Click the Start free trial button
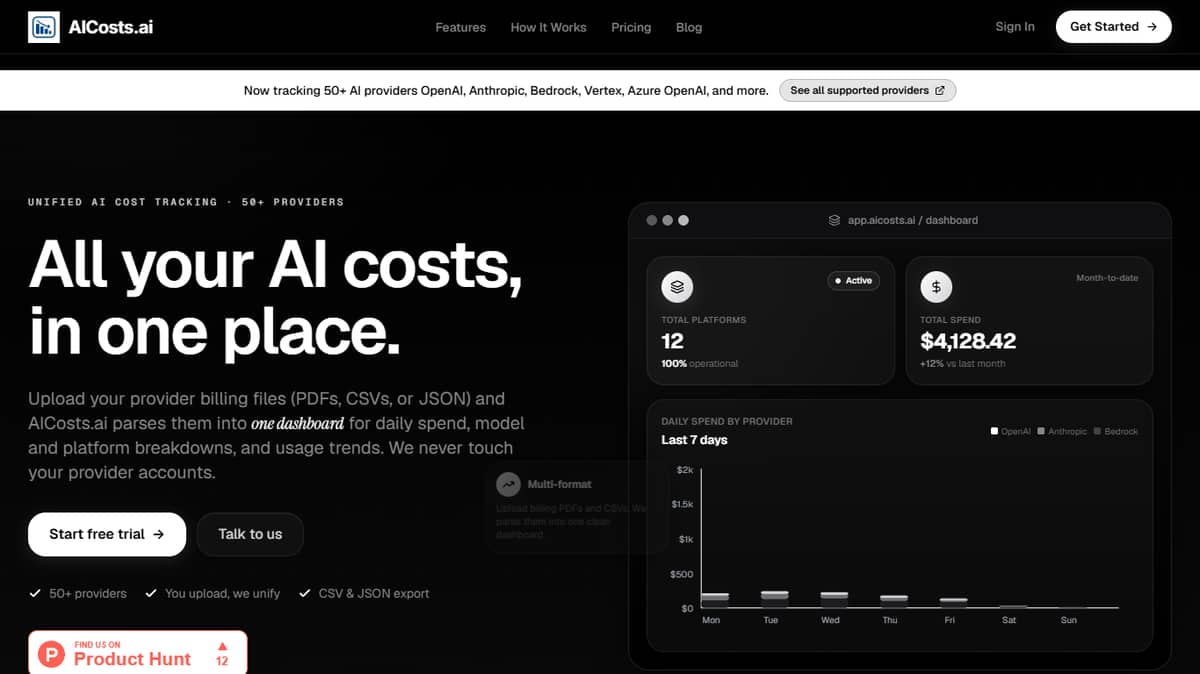Viewport: 1200px width, 674px height. coord(107,534)
